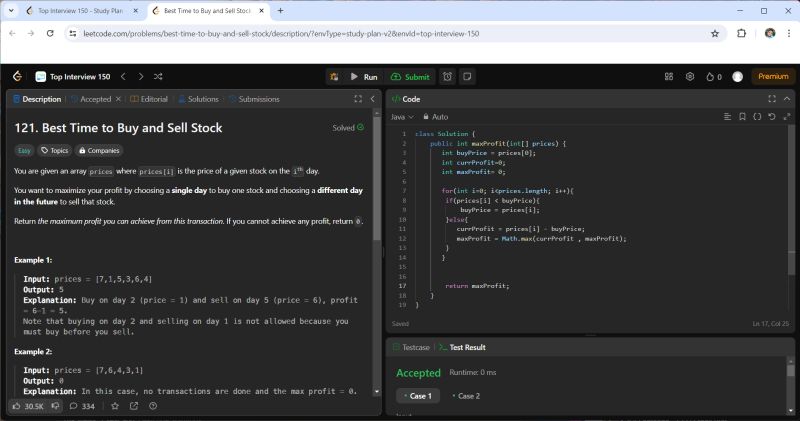Switch to the Testcase tab
Screen dimensions: 800x421
coord(411,348)
